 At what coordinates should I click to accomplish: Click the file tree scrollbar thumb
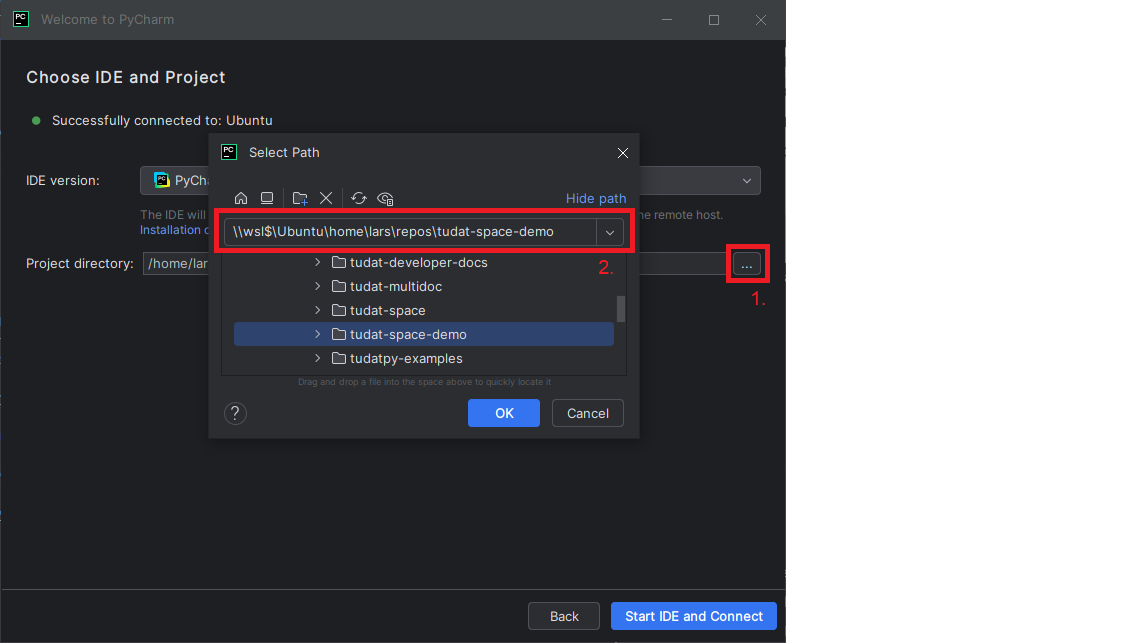click(621, 308)
